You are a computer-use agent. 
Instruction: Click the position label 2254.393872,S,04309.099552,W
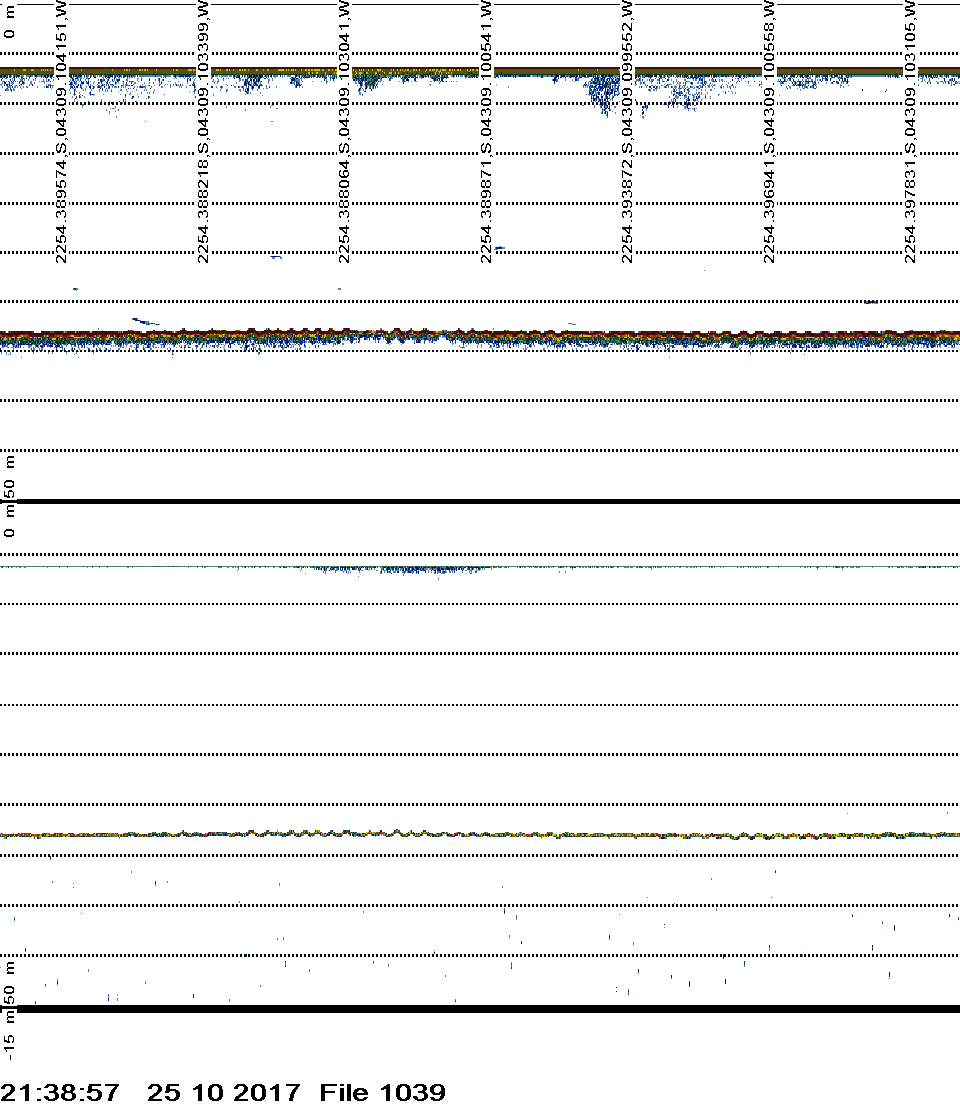tap(627, 132)
